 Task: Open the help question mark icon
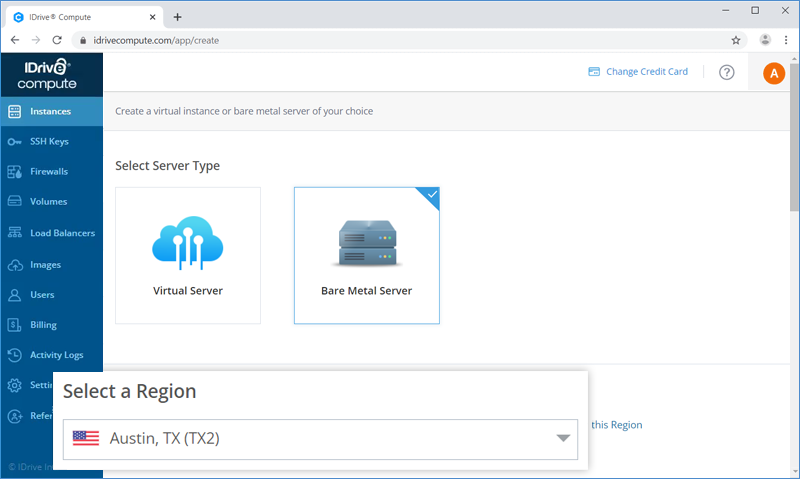pyautogui.click(x=727, y=72)
